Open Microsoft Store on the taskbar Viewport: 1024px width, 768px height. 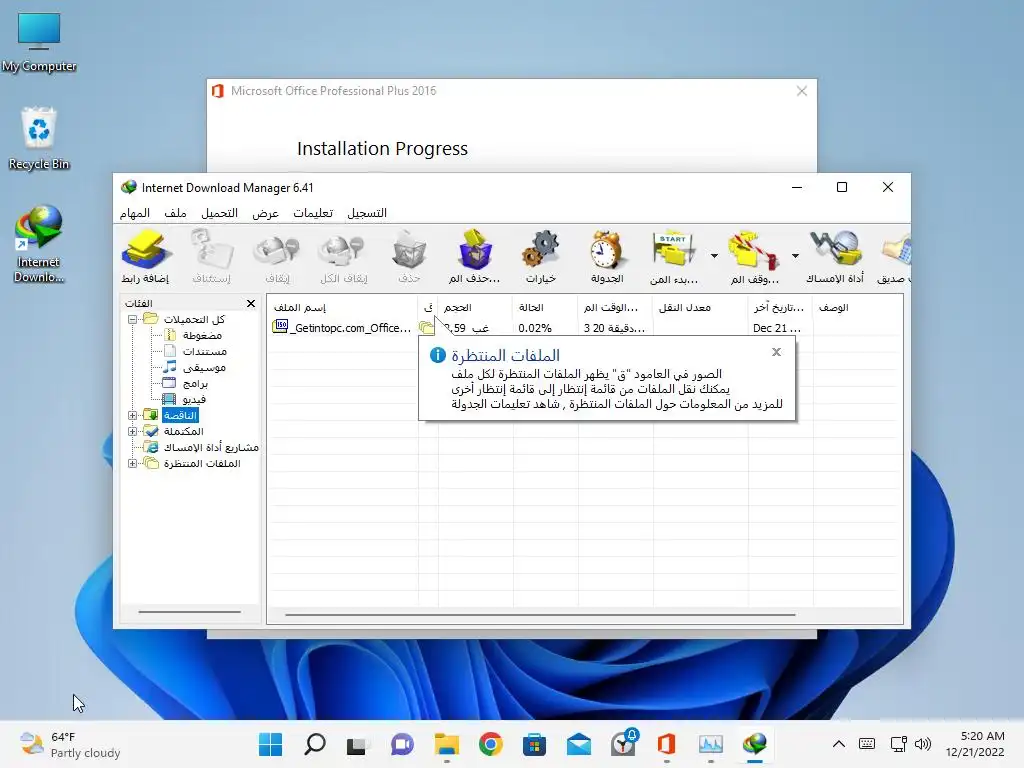click(534, 744)
